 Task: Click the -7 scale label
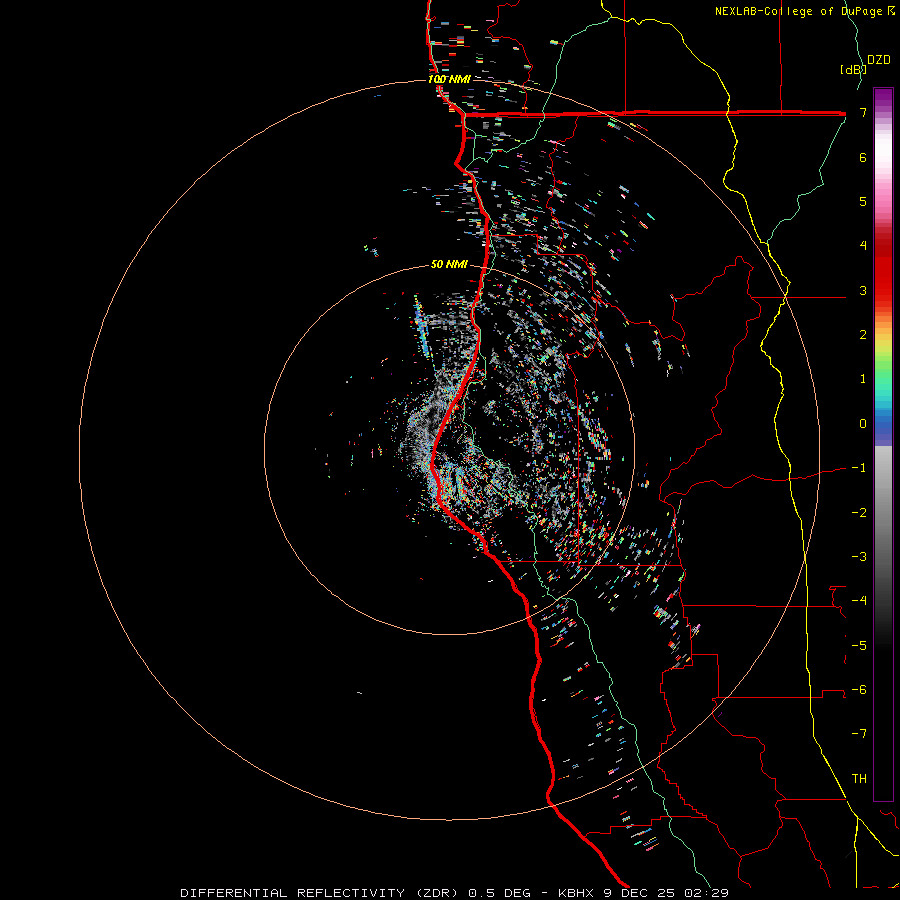859,734
